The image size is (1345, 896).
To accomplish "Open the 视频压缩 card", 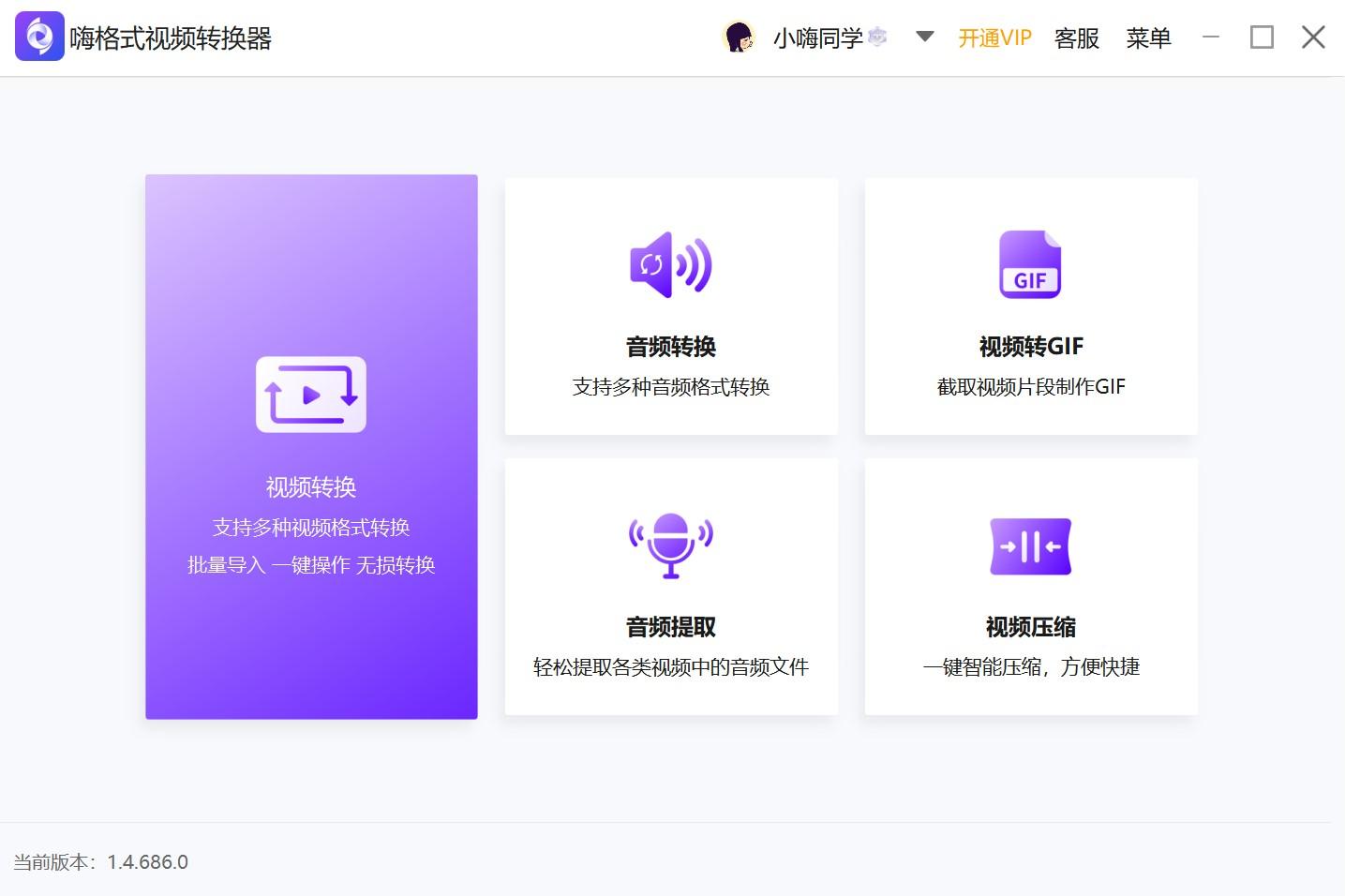I will pos(1029,587).
